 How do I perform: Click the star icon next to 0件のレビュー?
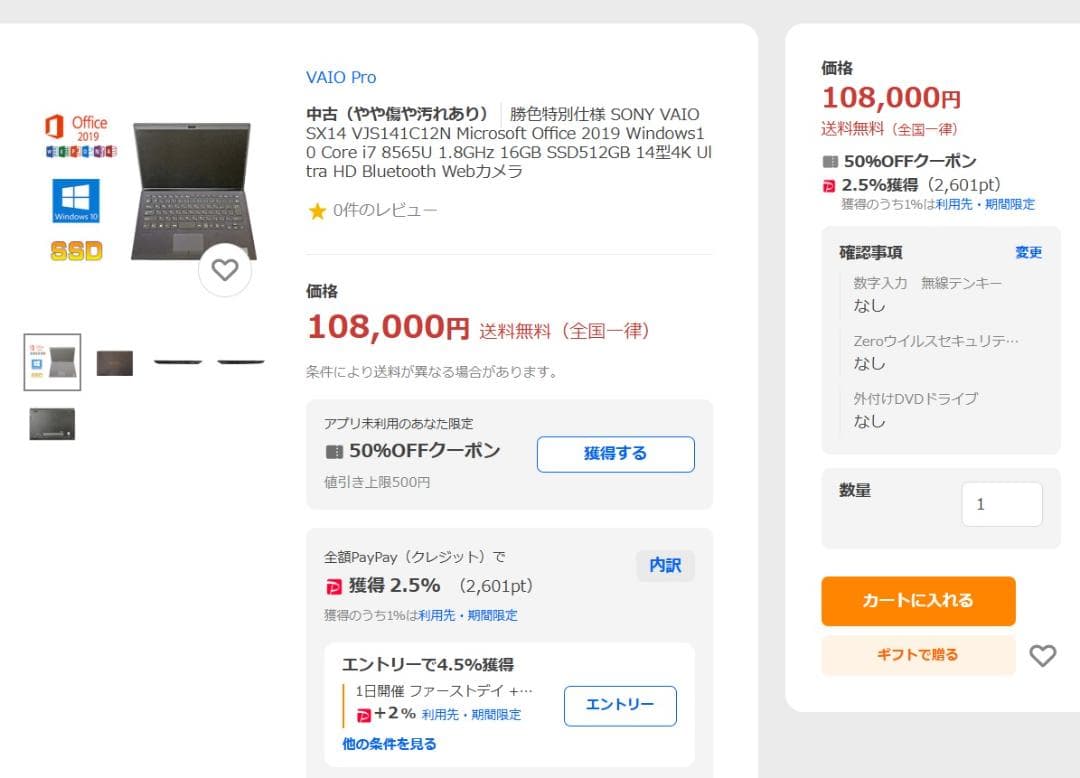[x=318, y=210]
